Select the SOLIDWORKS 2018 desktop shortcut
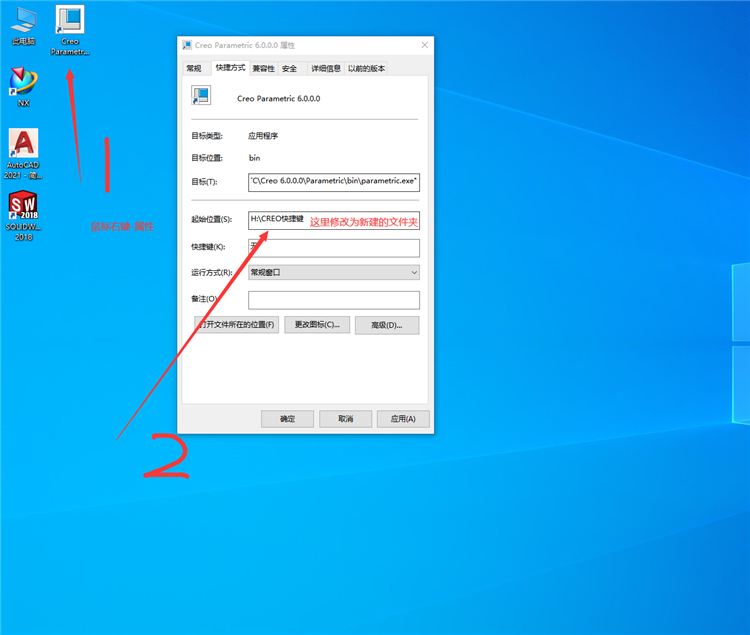 (x=23, y=216)
